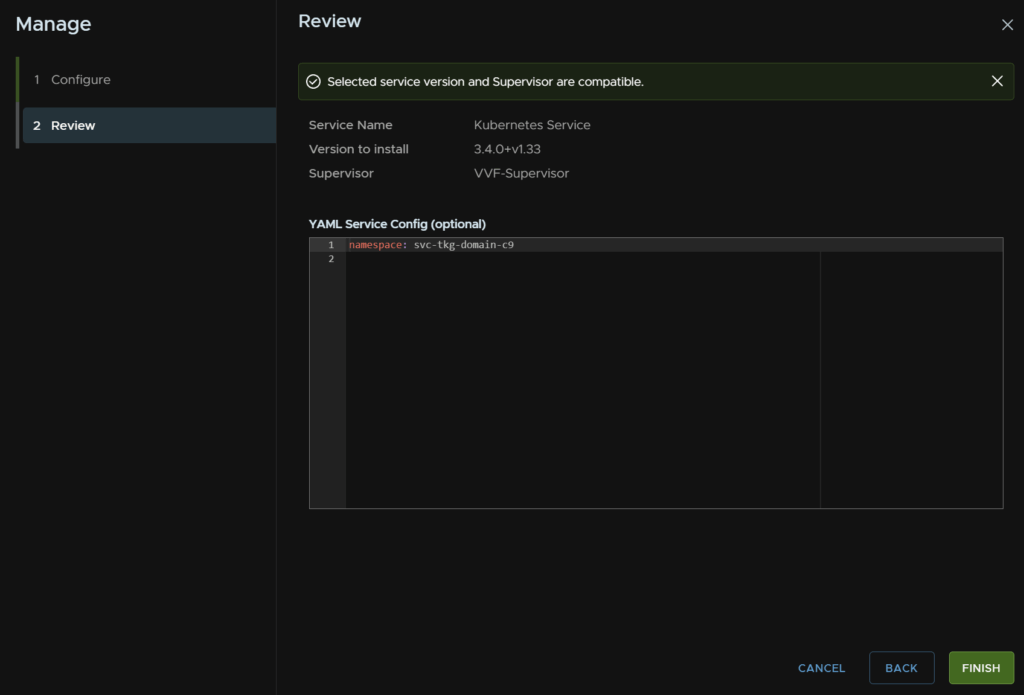This screenshot has height=695, width=1024.
Task: Click the 3.4.0+v1.33 version value
Action: (507, 149)
